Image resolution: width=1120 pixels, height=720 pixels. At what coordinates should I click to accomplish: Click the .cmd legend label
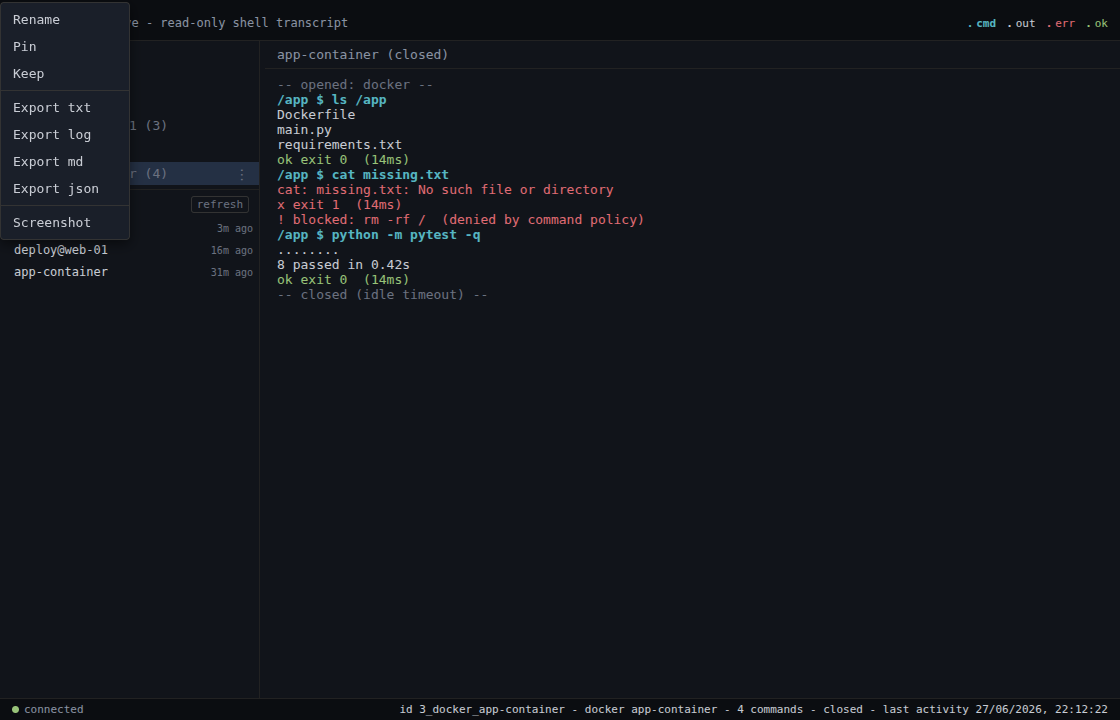[981, 24]
